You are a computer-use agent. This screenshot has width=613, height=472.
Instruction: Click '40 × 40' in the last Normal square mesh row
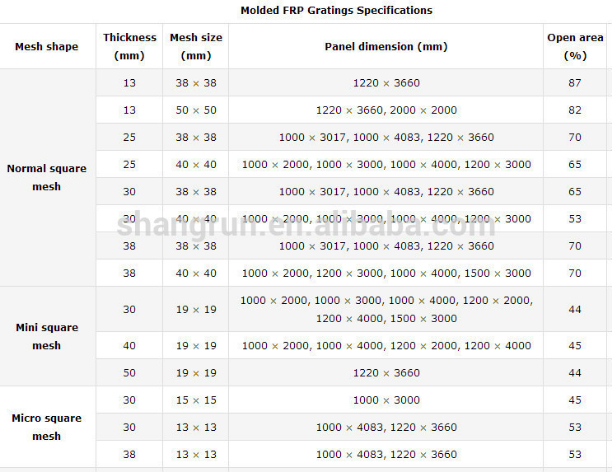pos(196,273)
